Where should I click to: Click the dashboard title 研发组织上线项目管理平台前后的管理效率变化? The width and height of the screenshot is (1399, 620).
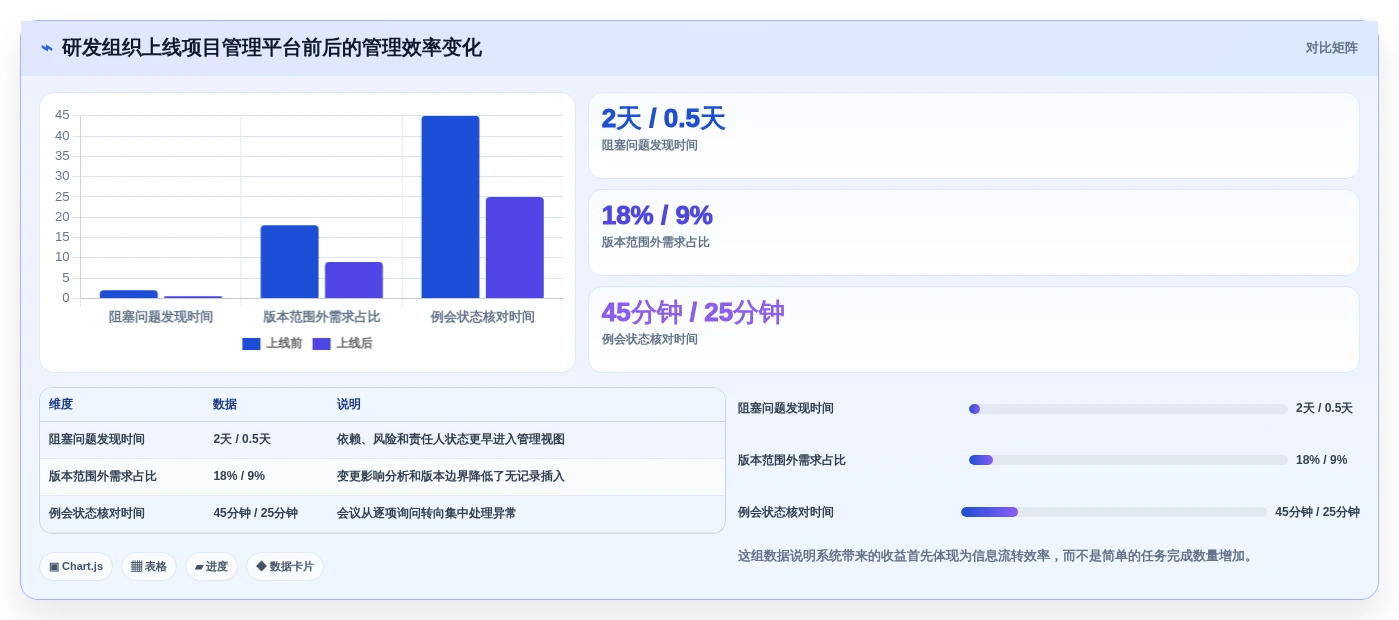click(272, 48)
